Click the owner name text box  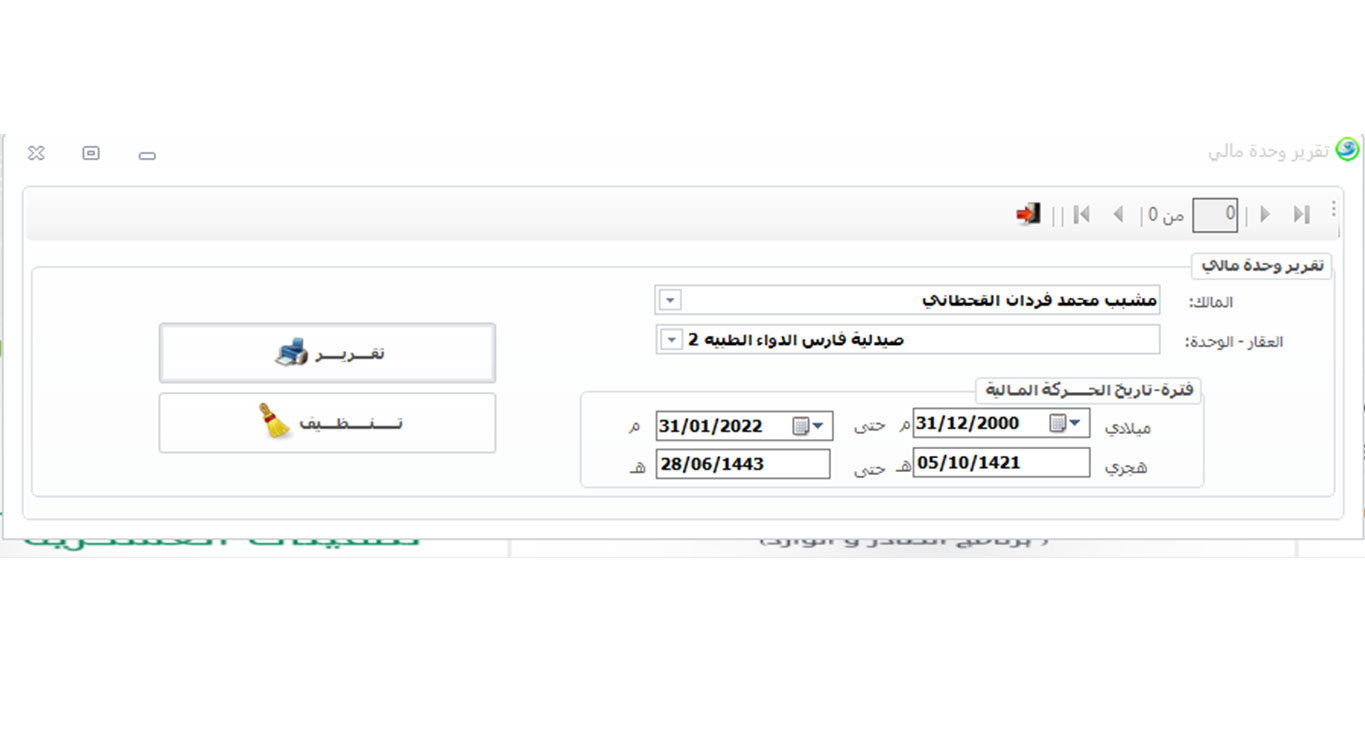point(920,300)
